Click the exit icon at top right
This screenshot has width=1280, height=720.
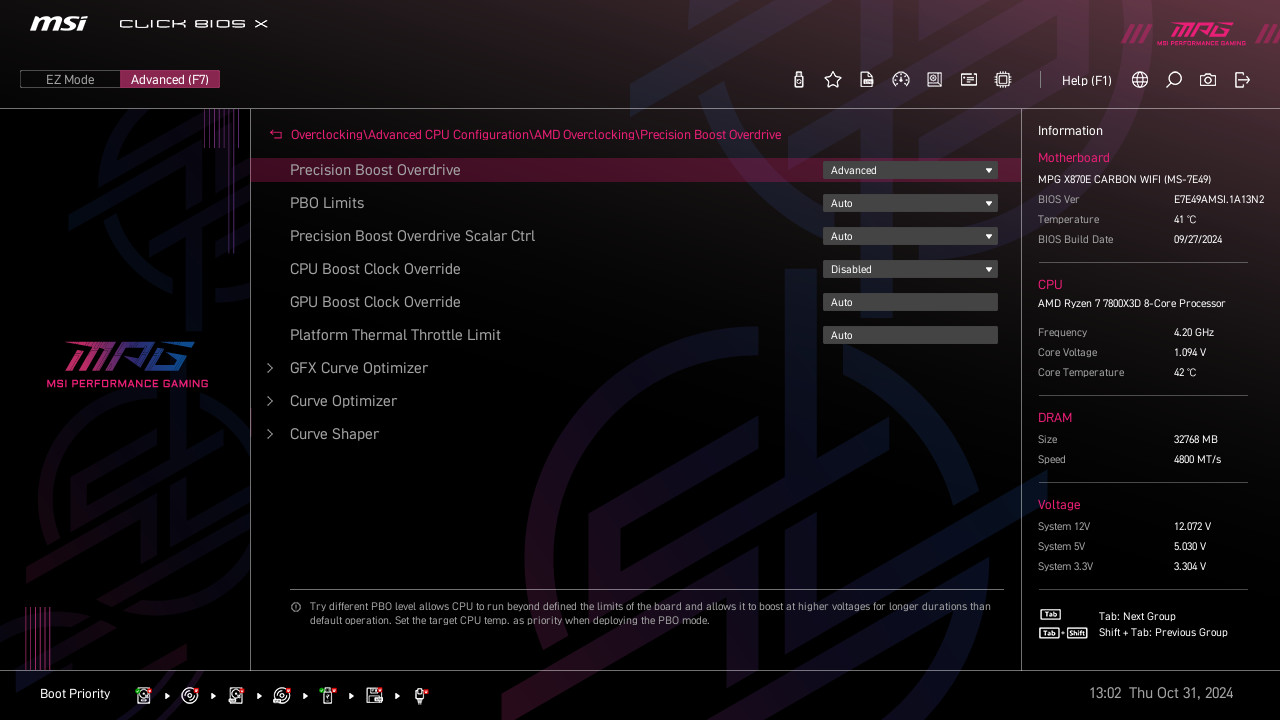click(1242, 80)
